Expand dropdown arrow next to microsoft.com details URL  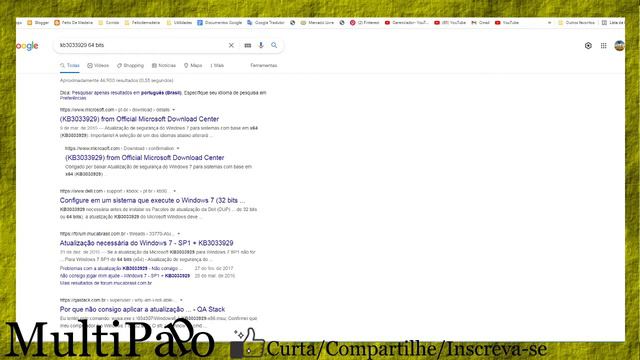coord(173,110)
